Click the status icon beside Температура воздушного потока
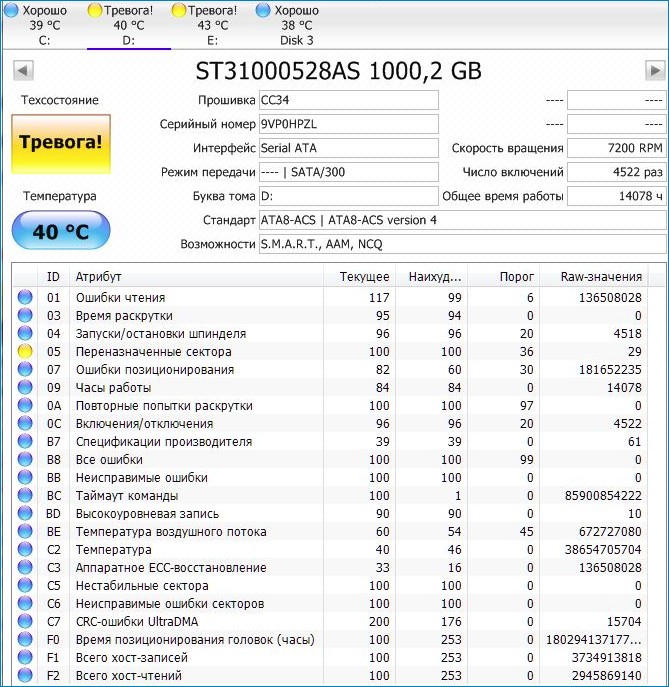 pos(25,532)
